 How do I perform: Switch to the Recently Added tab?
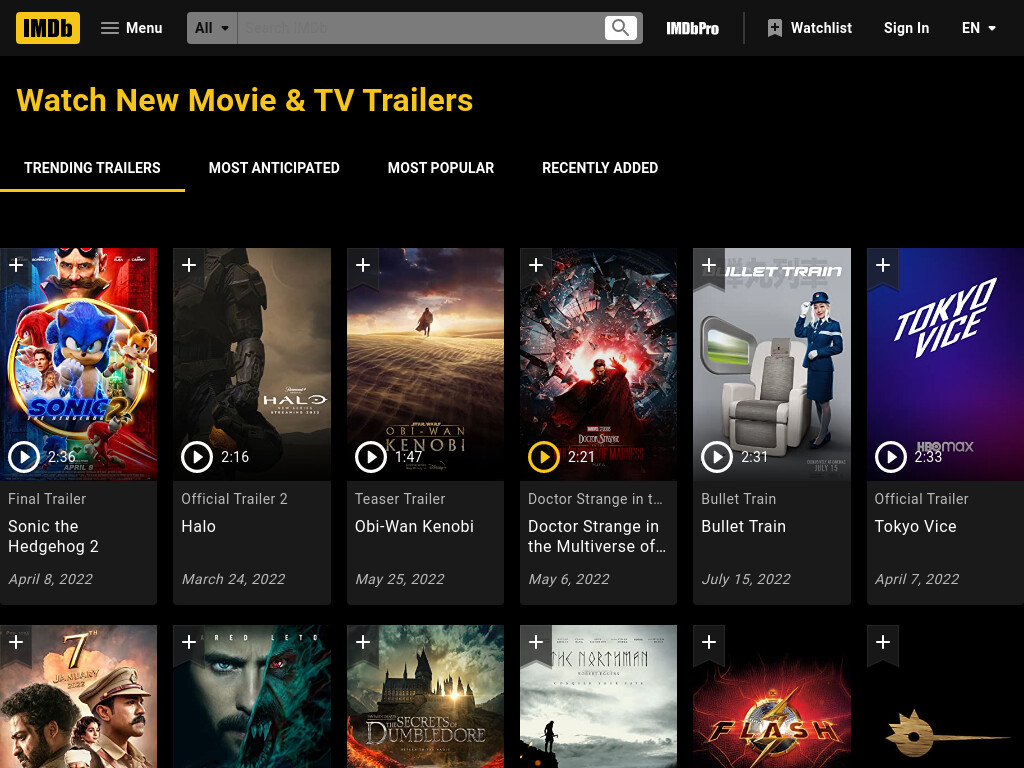[600, 168]
